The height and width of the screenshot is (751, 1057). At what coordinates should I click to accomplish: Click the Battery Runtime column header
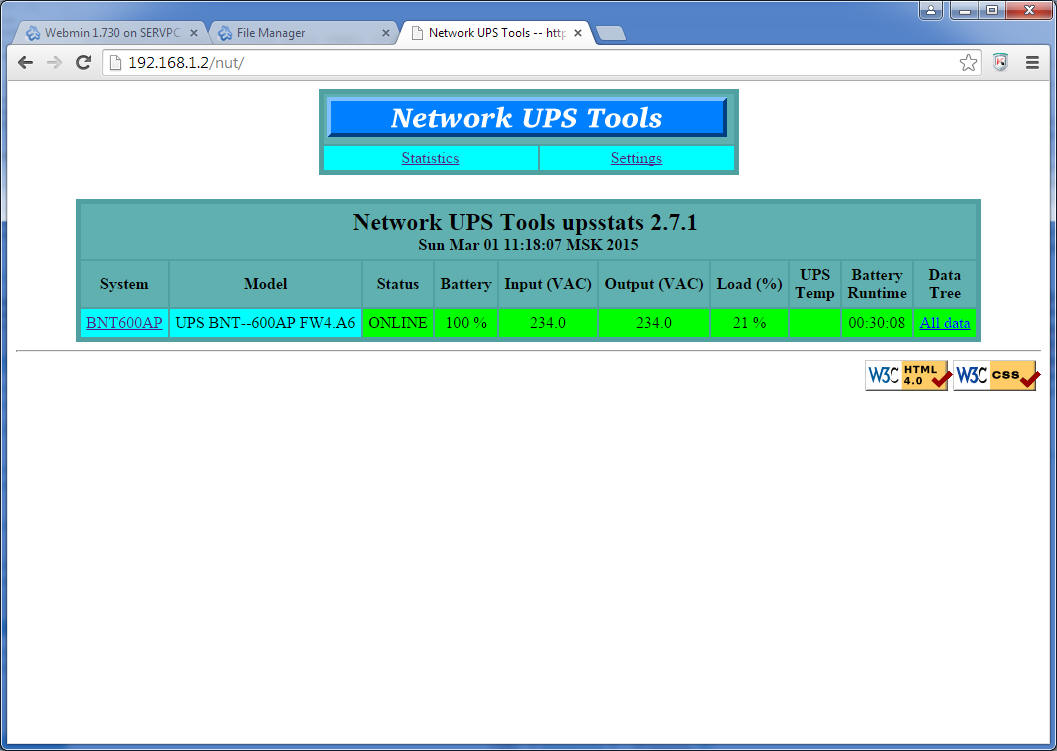click(876, 284)
